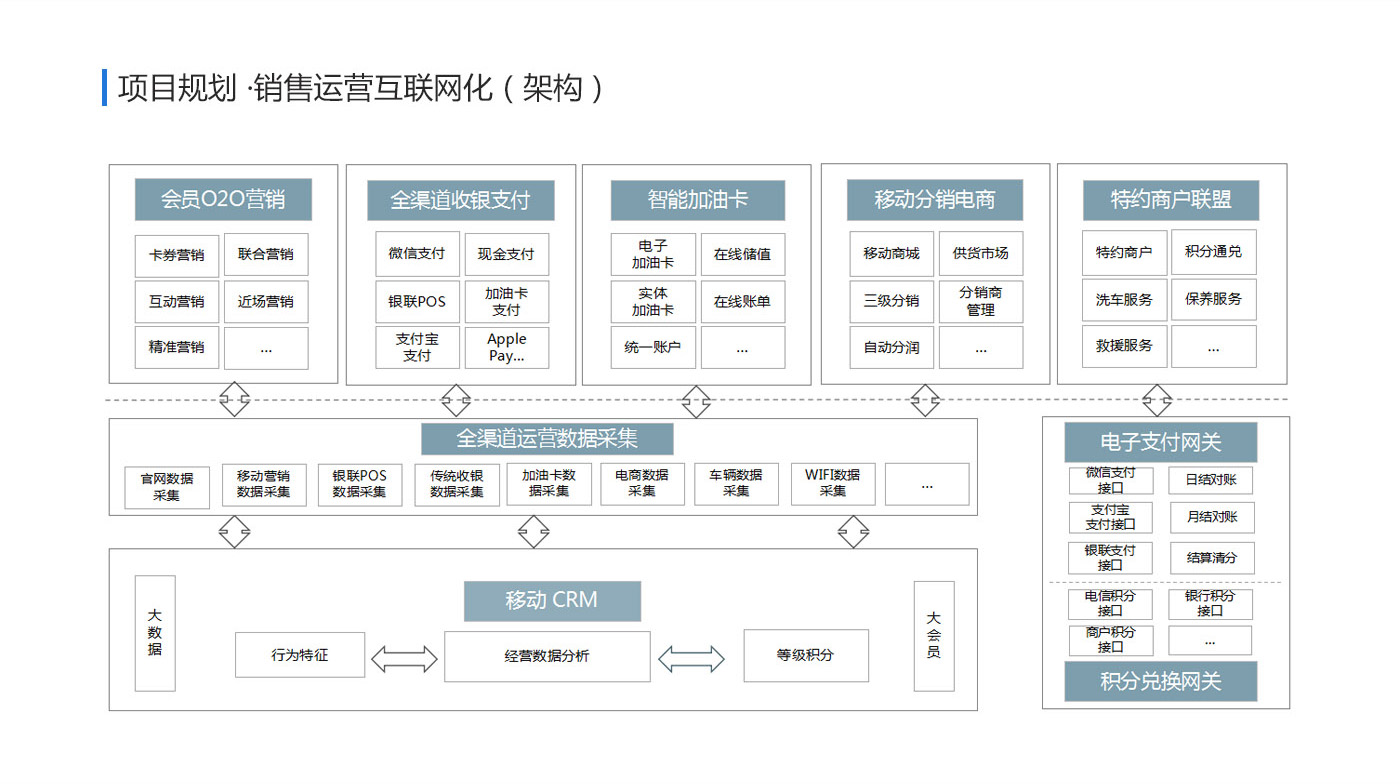Image resolution: width=1400 pixels, height=784 pixels.
Task: Select the 移动分销电商 header block
Action: tap(935, 199)
